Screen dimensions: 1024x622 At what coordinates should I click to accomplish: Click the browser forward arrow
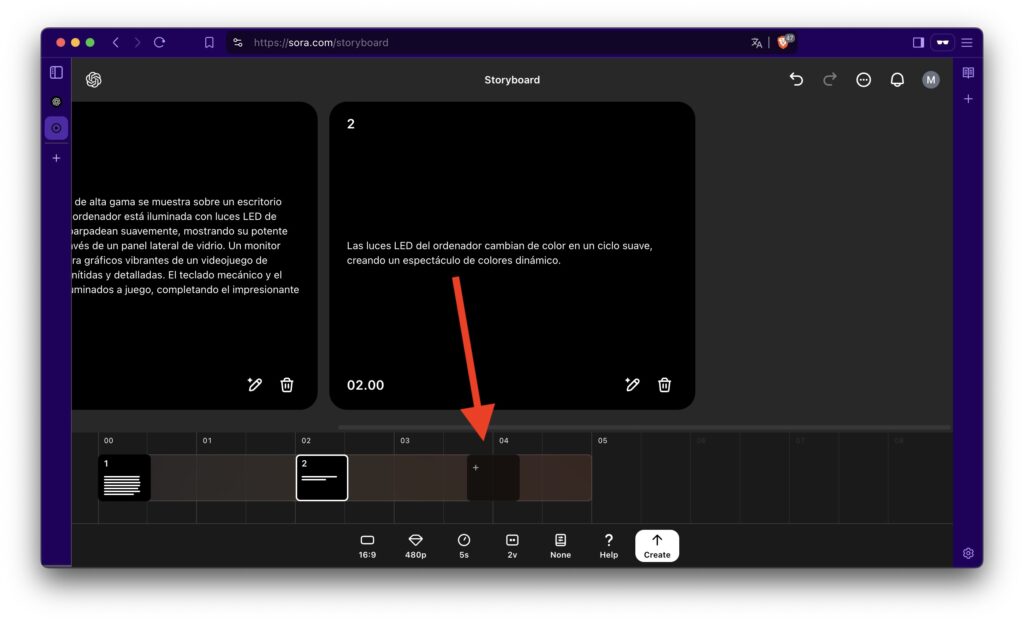point(137,42)
